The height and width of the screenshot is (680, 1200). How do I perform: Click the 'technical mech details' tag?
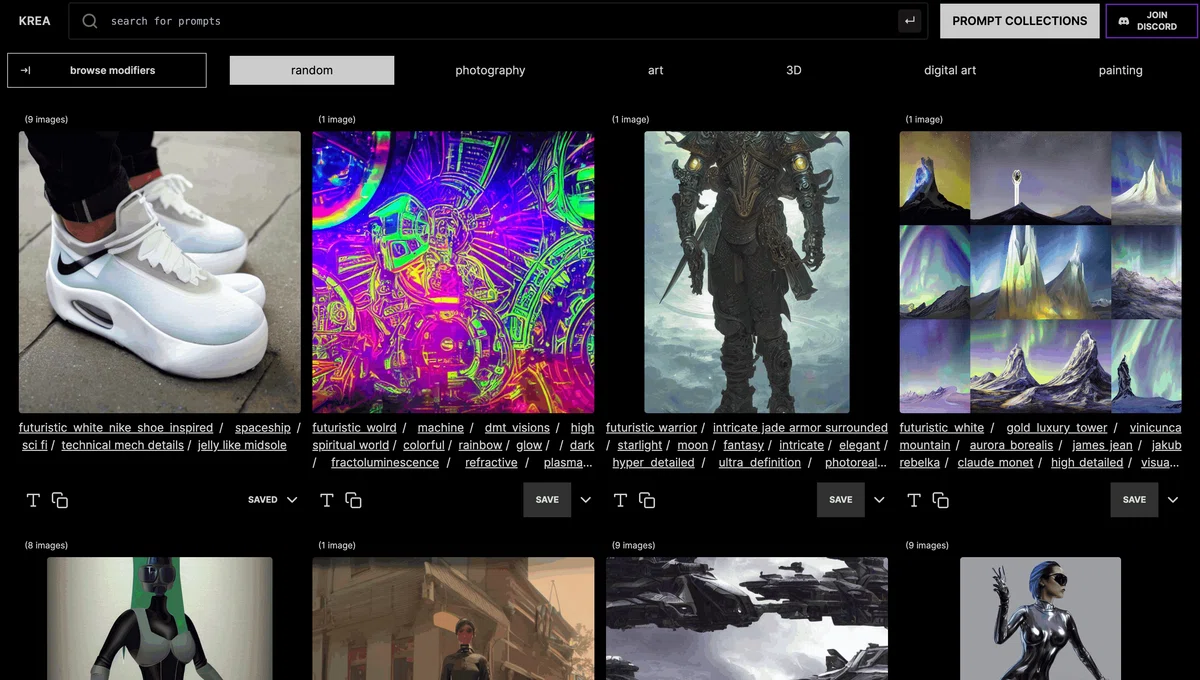pyautogui.click(x=123, y=445)
